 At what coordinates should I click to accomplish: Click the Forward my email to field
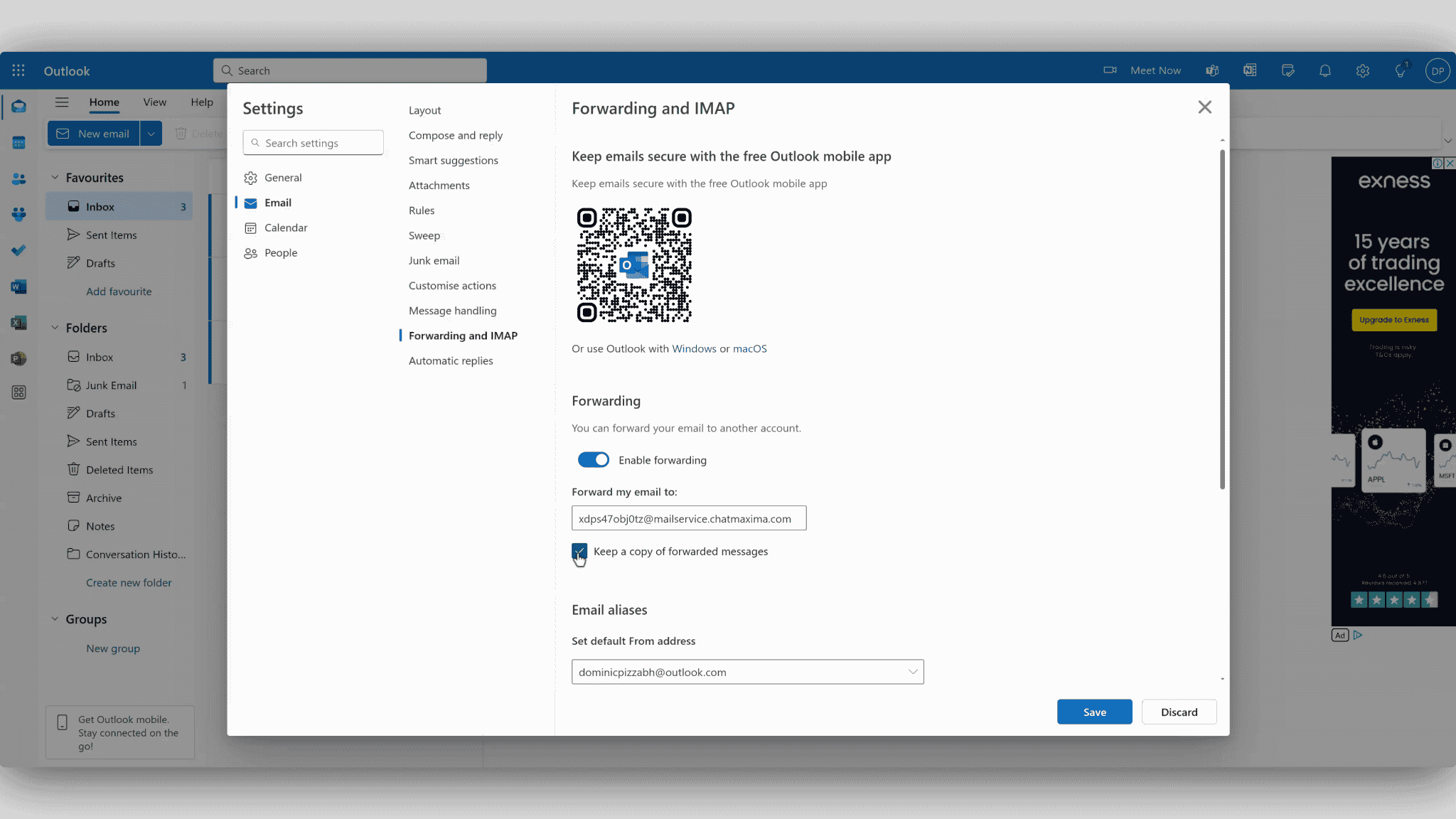click(x=689, y=518)
